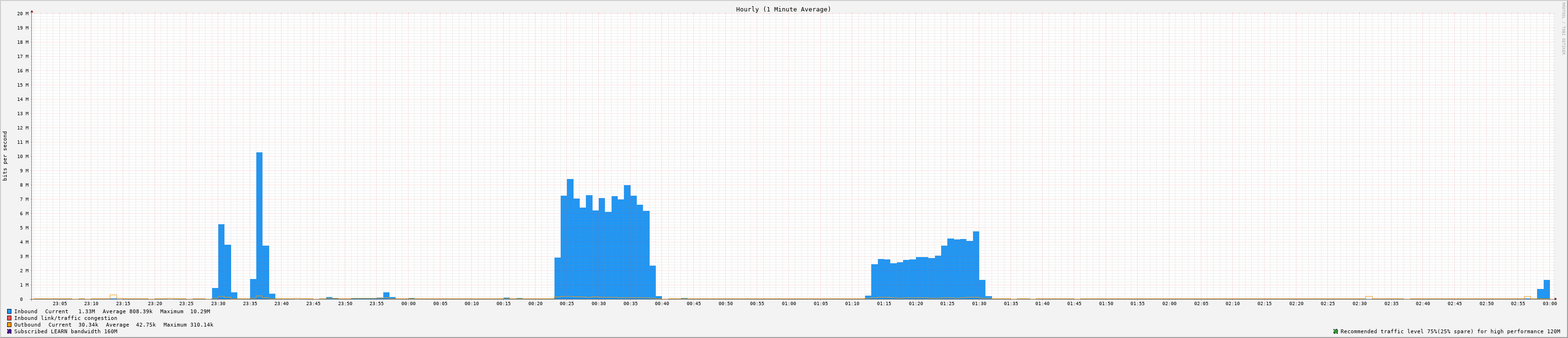Image resolution: width=1568 pixels, height=338 pixels.
Task: Click the orange Outbound legend swatch
Action: [9, 325]
